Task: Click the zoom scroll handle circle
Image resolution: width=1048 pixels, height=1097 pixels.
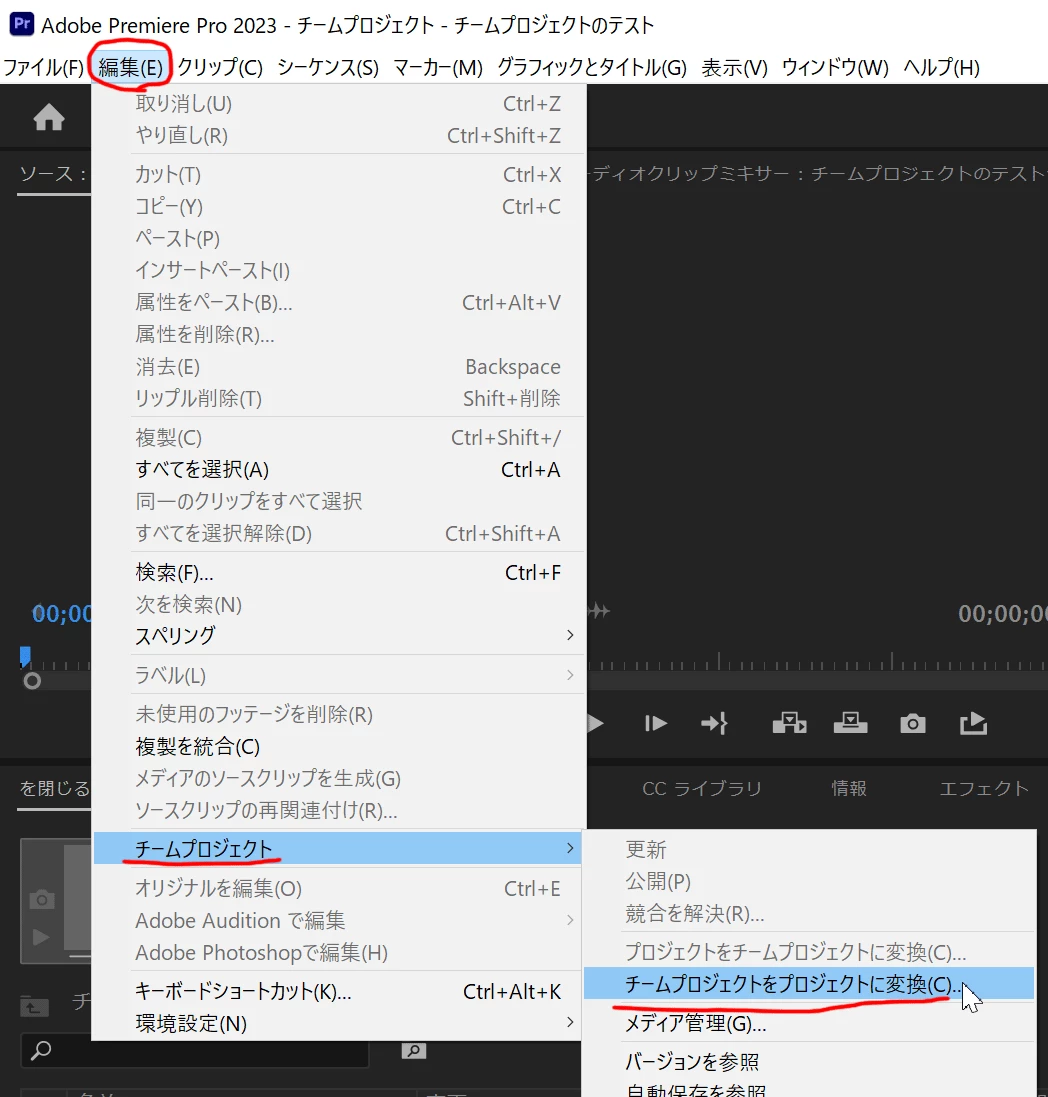Action: (x=32, y=681)
